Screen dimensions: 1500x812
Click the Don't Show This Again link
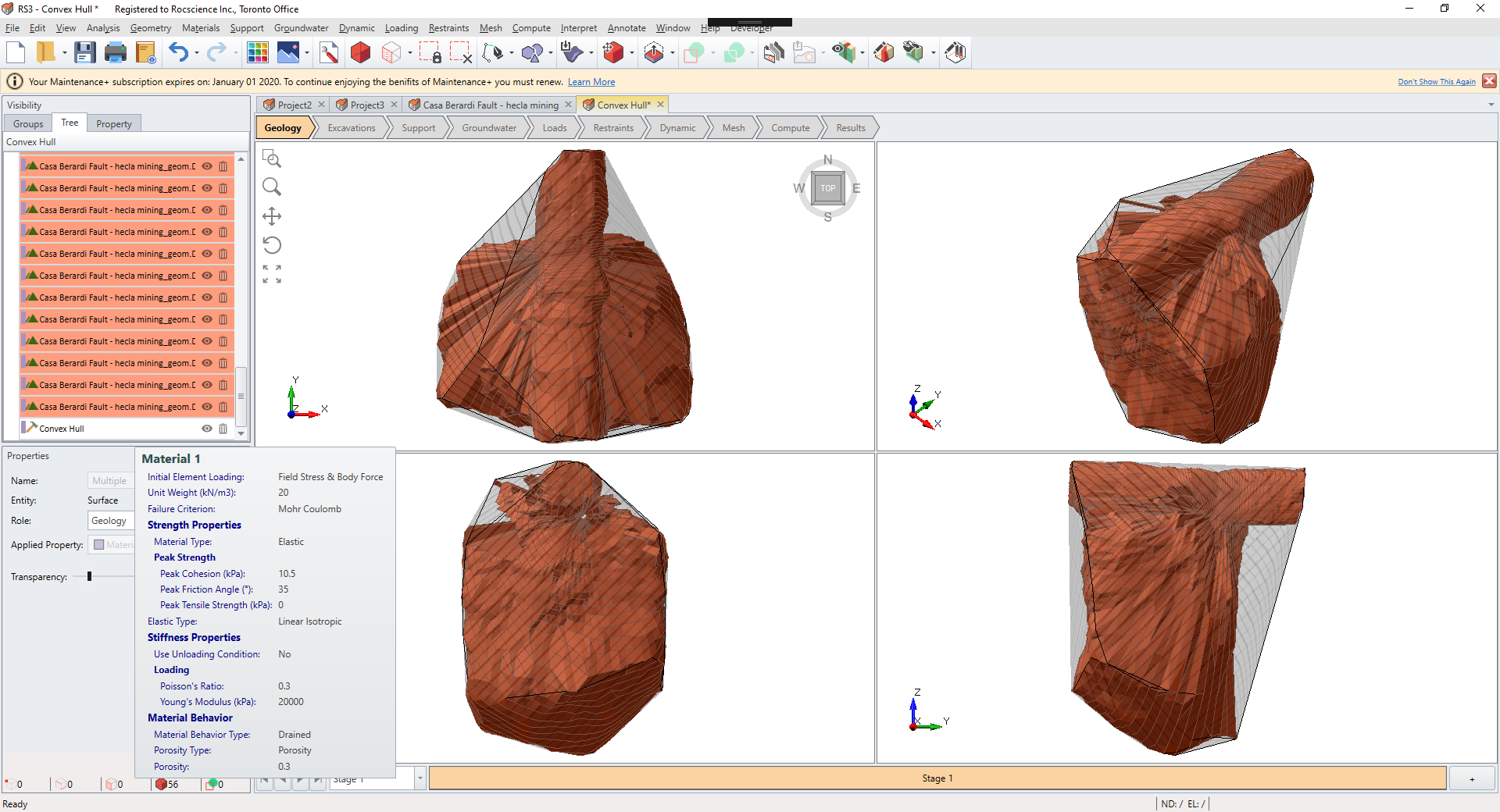(x=1437, y=81)
